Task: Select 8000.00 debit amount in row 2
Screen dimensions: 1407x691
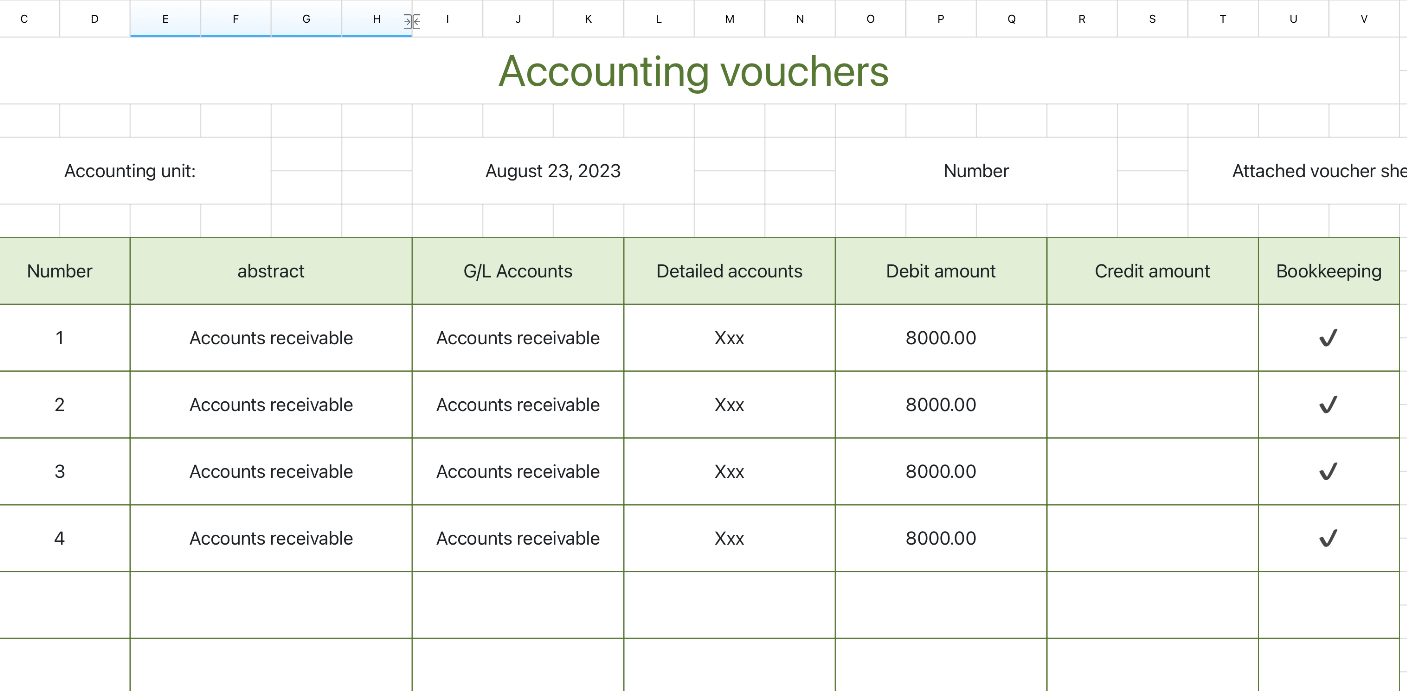Action: [x=941, y=405]
